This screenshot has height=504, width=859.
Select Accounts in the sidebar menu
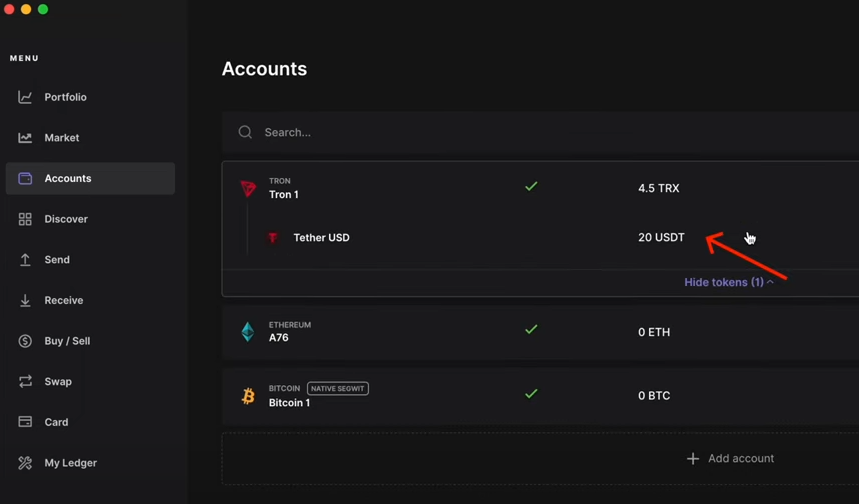[68, 178]
